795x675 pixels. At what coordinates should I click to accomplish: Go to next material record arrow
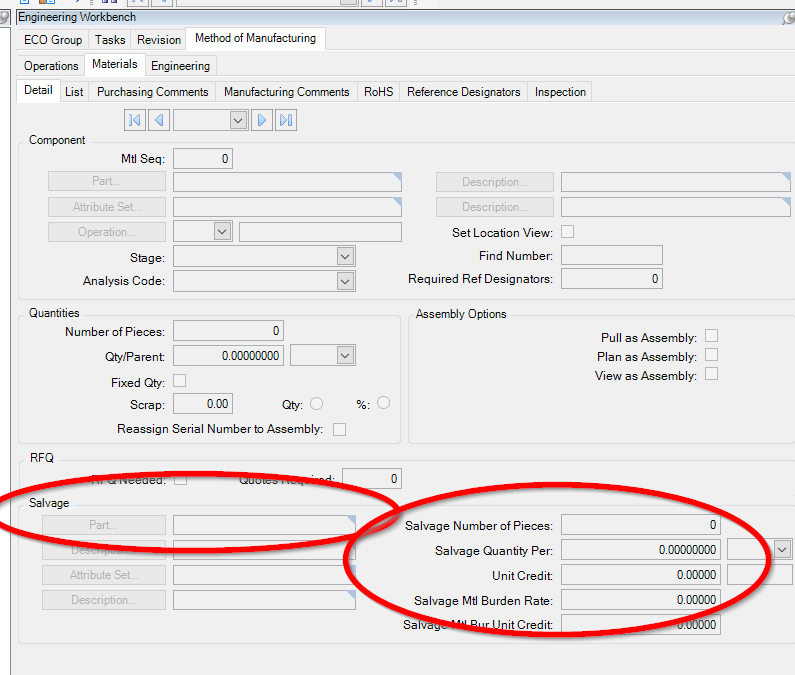coord(262,120)
